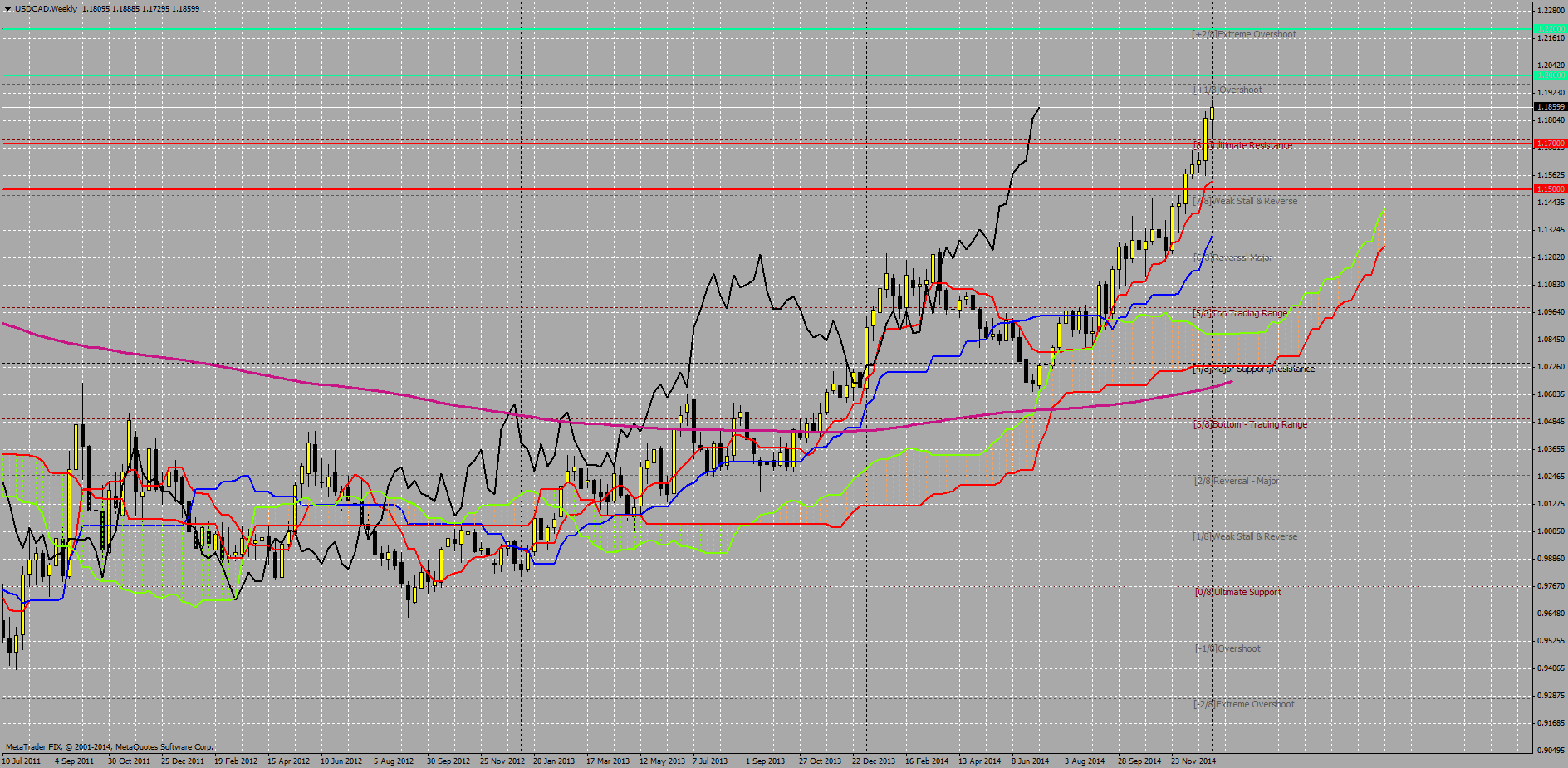Pick the 8 Jun 2014 date label
The width and height of the screenshot is (1568, 768).
click(x=1030, y=761)
